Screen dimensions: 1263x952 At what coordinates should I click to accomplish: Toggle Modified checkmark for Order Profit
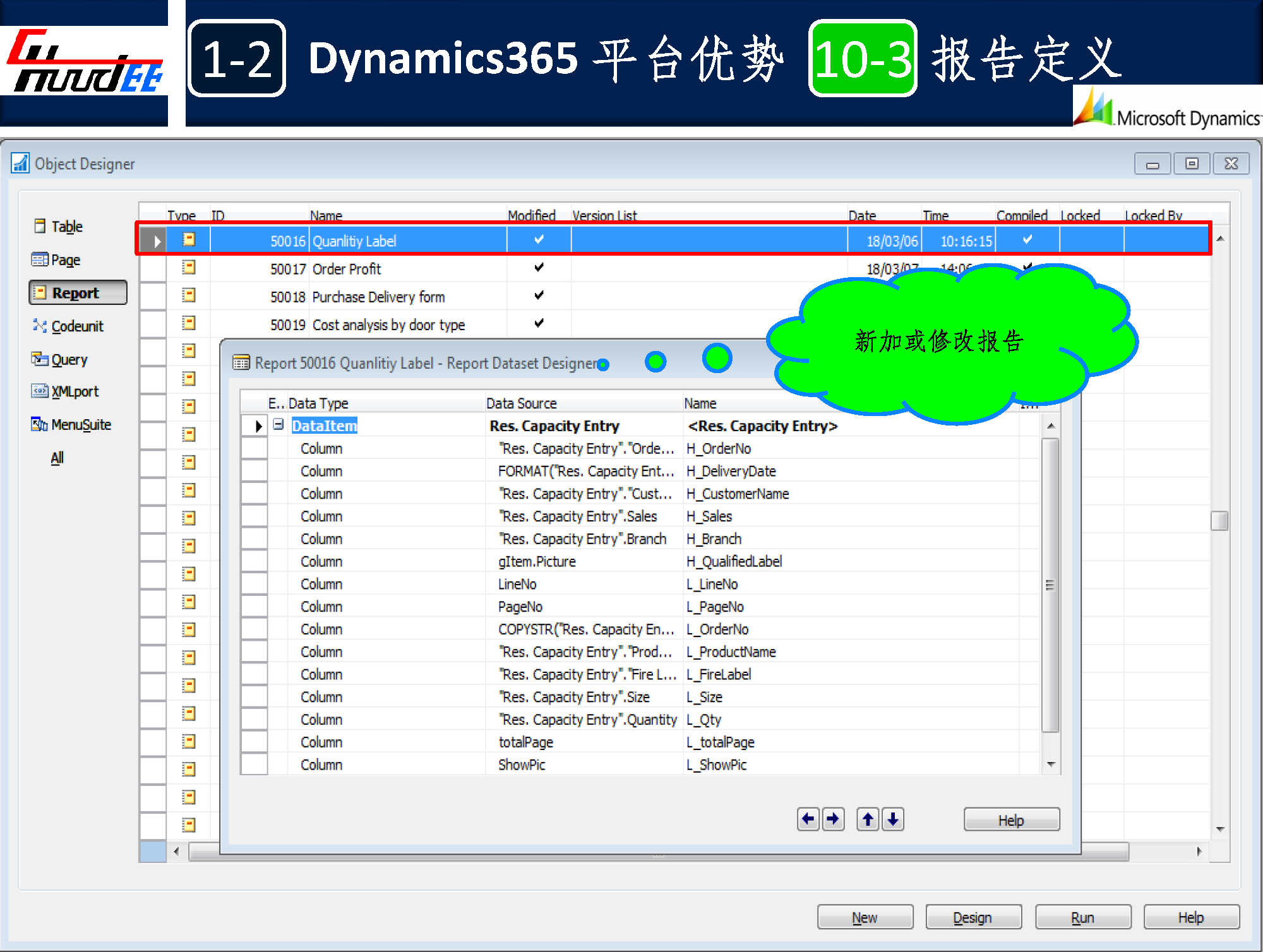(539, 268)
